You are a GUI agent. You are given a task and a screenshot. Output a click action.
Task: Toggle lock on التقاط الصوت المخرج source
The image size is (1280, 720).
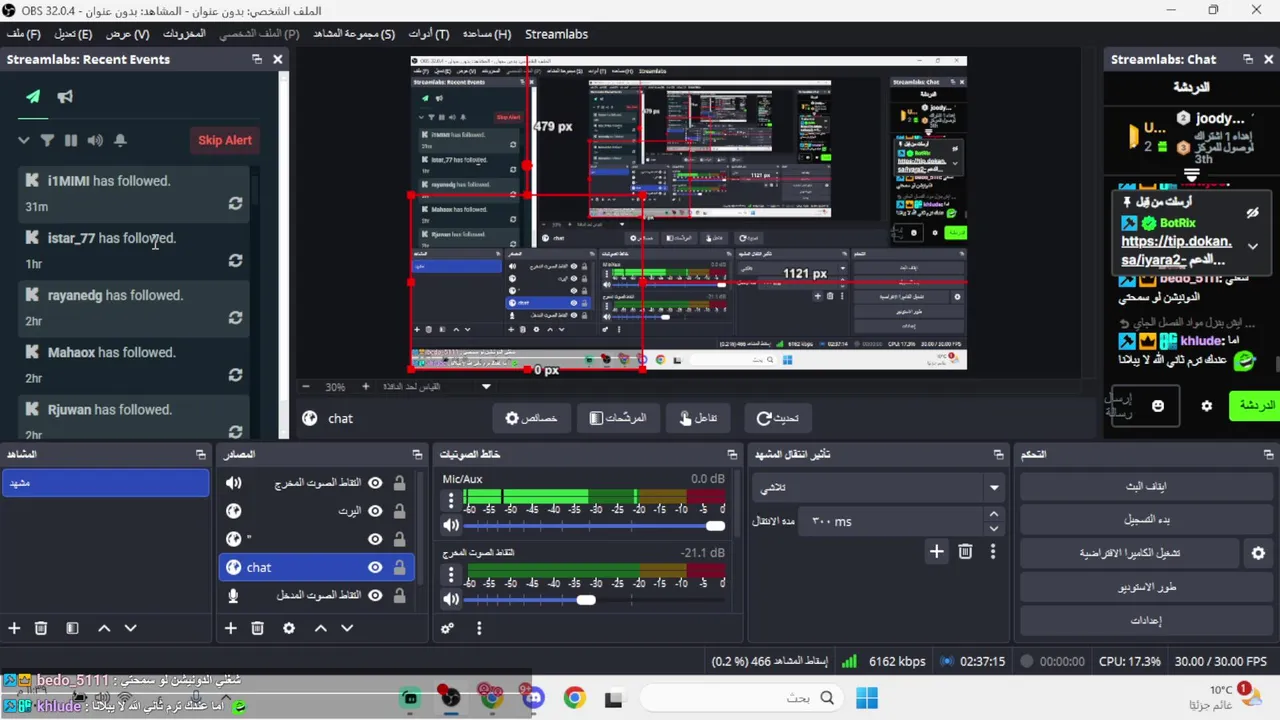[399, 483]
